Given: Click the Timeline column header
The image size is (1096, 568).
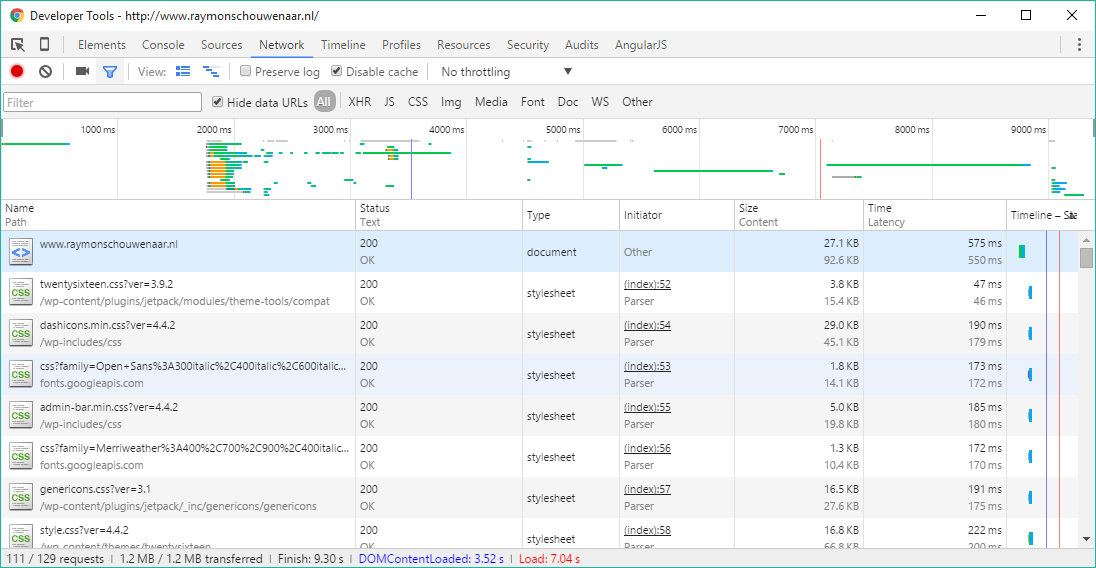Looking at the screenshot, I should coord(1044,215).
